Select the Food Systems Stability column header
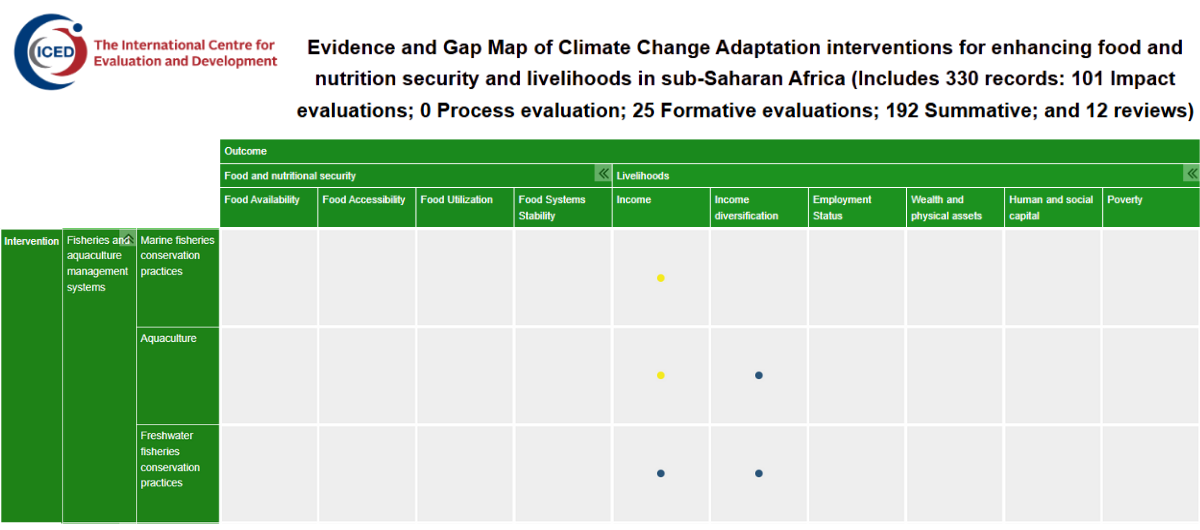The width and height of the screenshot is (1200, 530). click(563, 208)
